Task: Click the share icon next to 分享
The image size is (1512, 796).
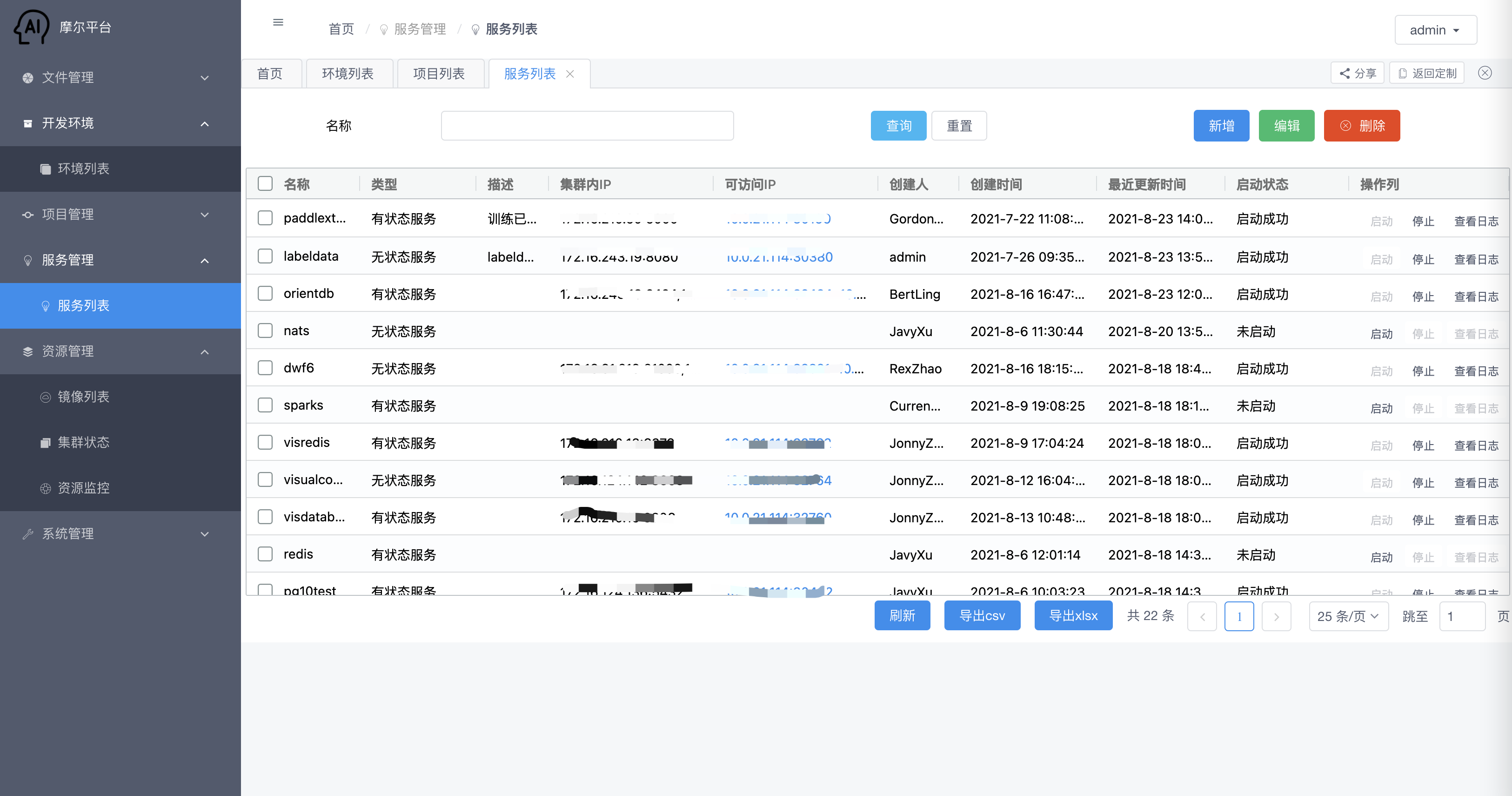Action: [1345, 74]
